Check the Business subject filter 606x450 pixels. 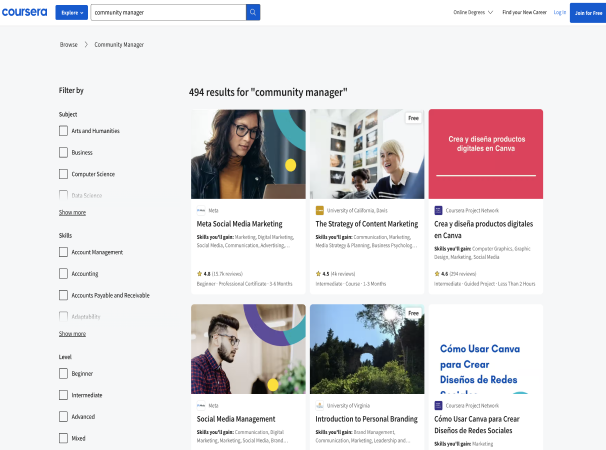point(63,152)
